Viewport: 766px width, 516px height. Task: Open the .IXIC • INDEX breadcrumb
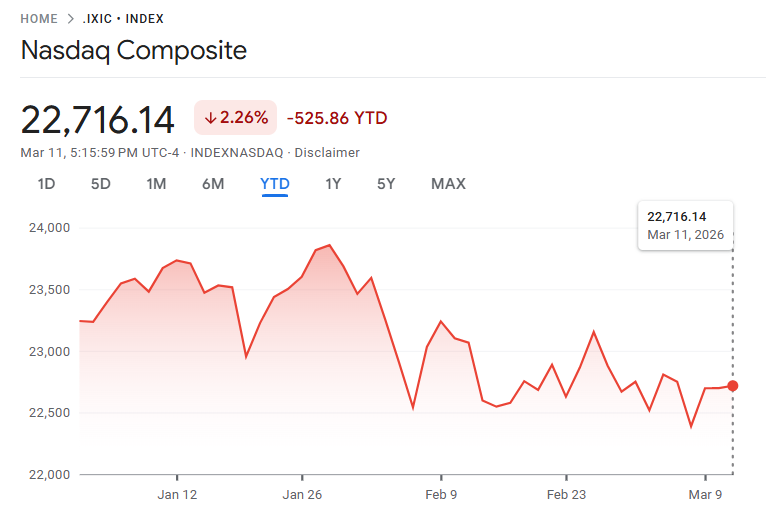123,19
